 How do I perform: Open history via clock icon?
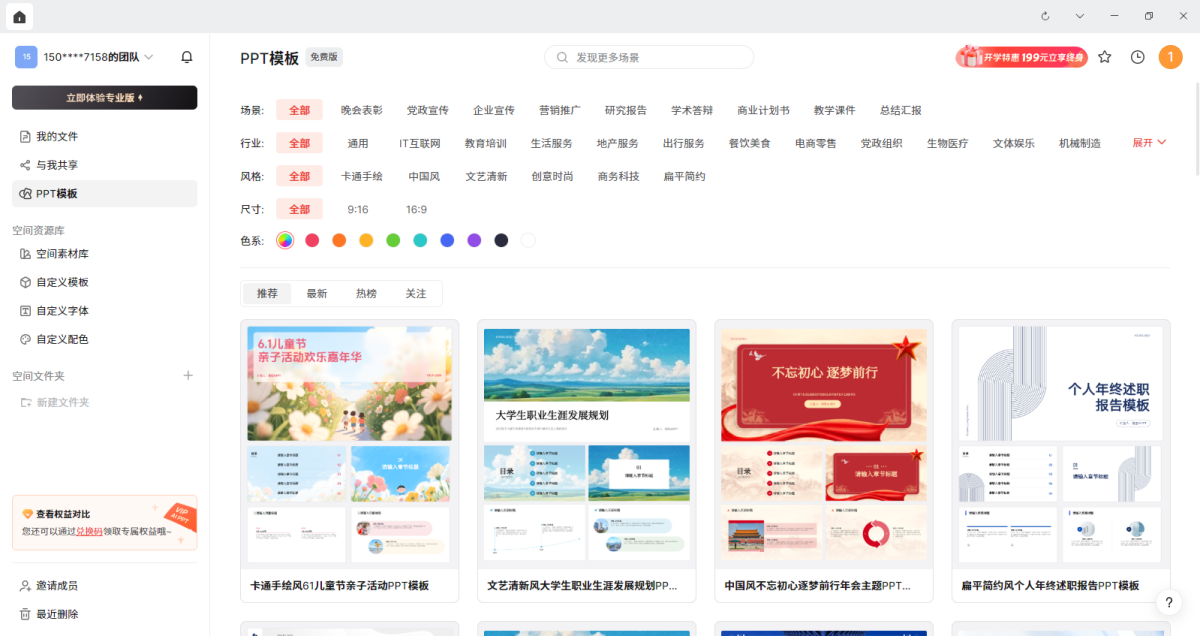point(1137,57)
